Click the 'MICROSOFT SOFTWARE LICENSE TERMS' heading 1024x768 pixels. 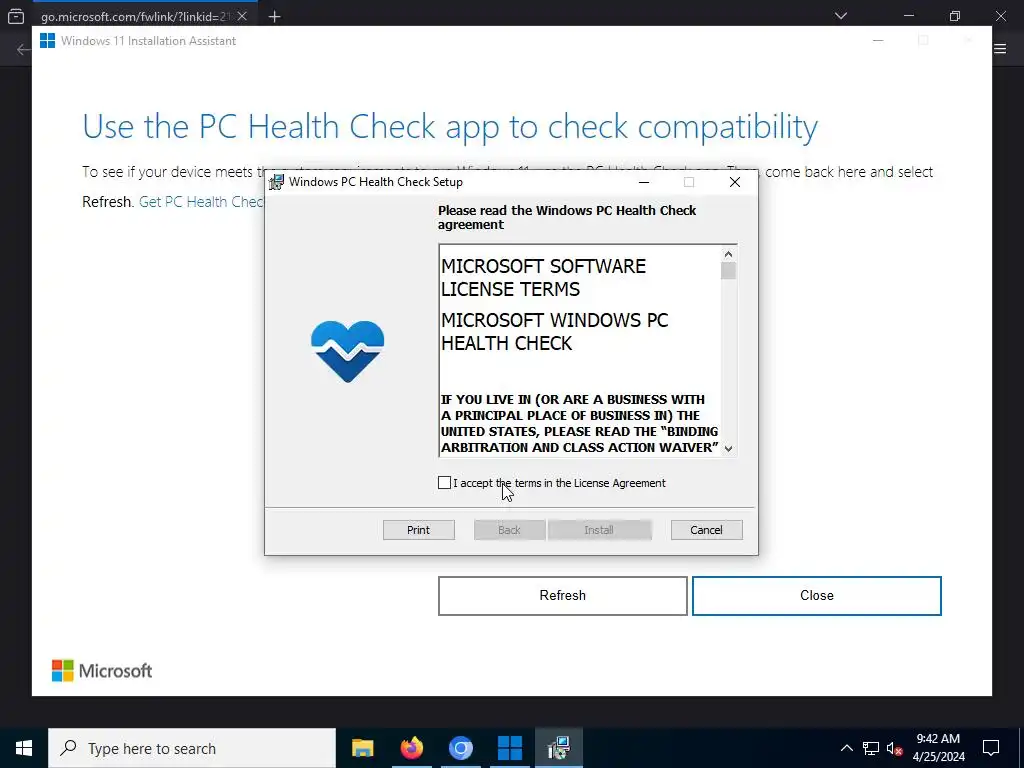coord(543,278)
